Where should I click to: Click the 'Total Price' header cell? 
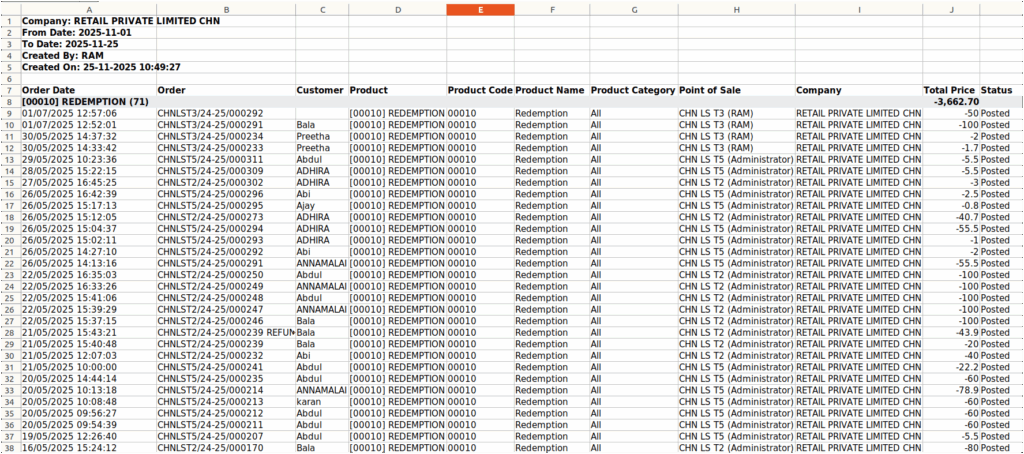click(951, 90)
